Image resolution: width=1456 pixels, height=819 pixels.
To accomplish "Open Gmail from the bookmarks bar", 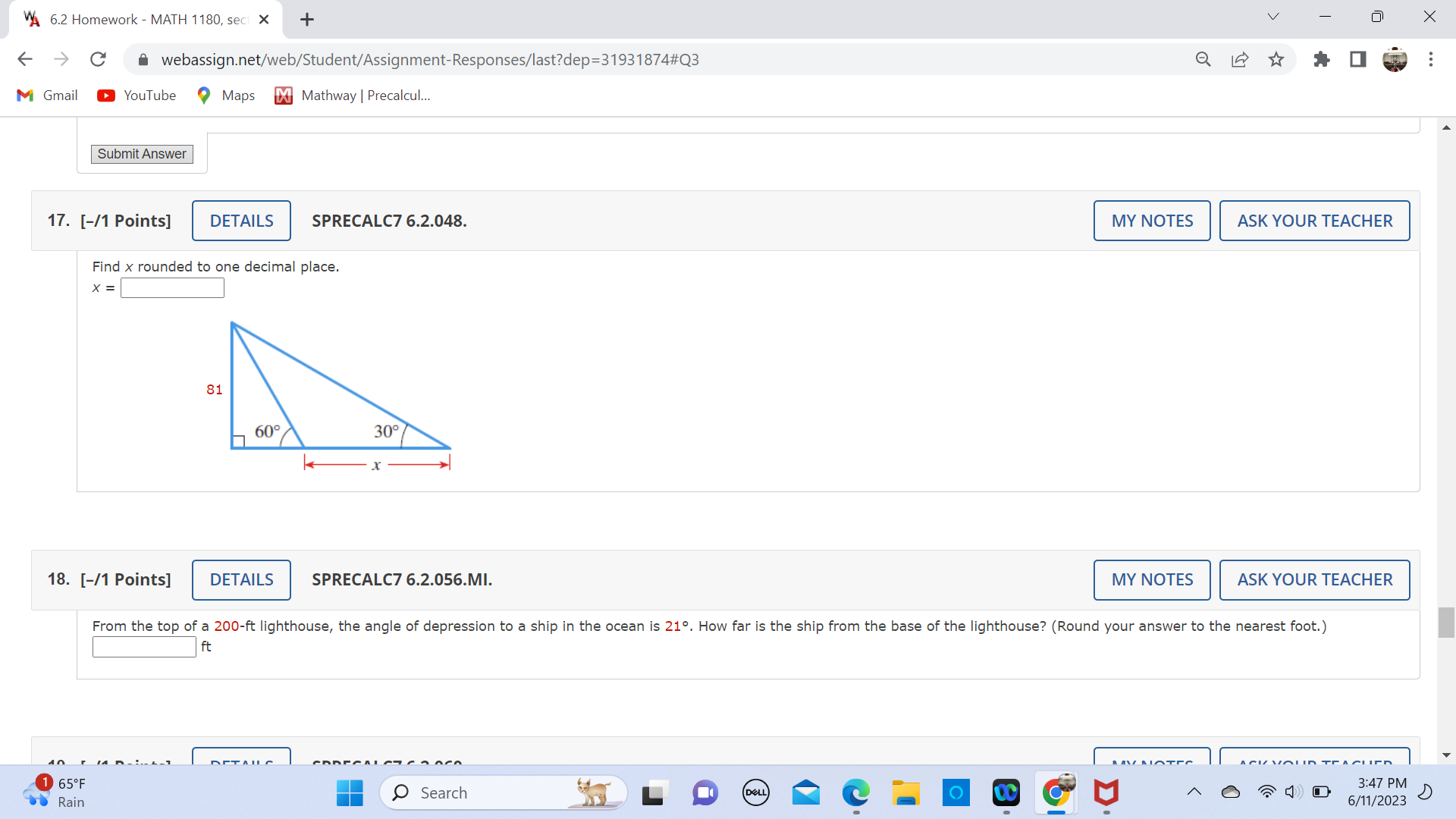I will pyautogui.click(x=46, y=95).
